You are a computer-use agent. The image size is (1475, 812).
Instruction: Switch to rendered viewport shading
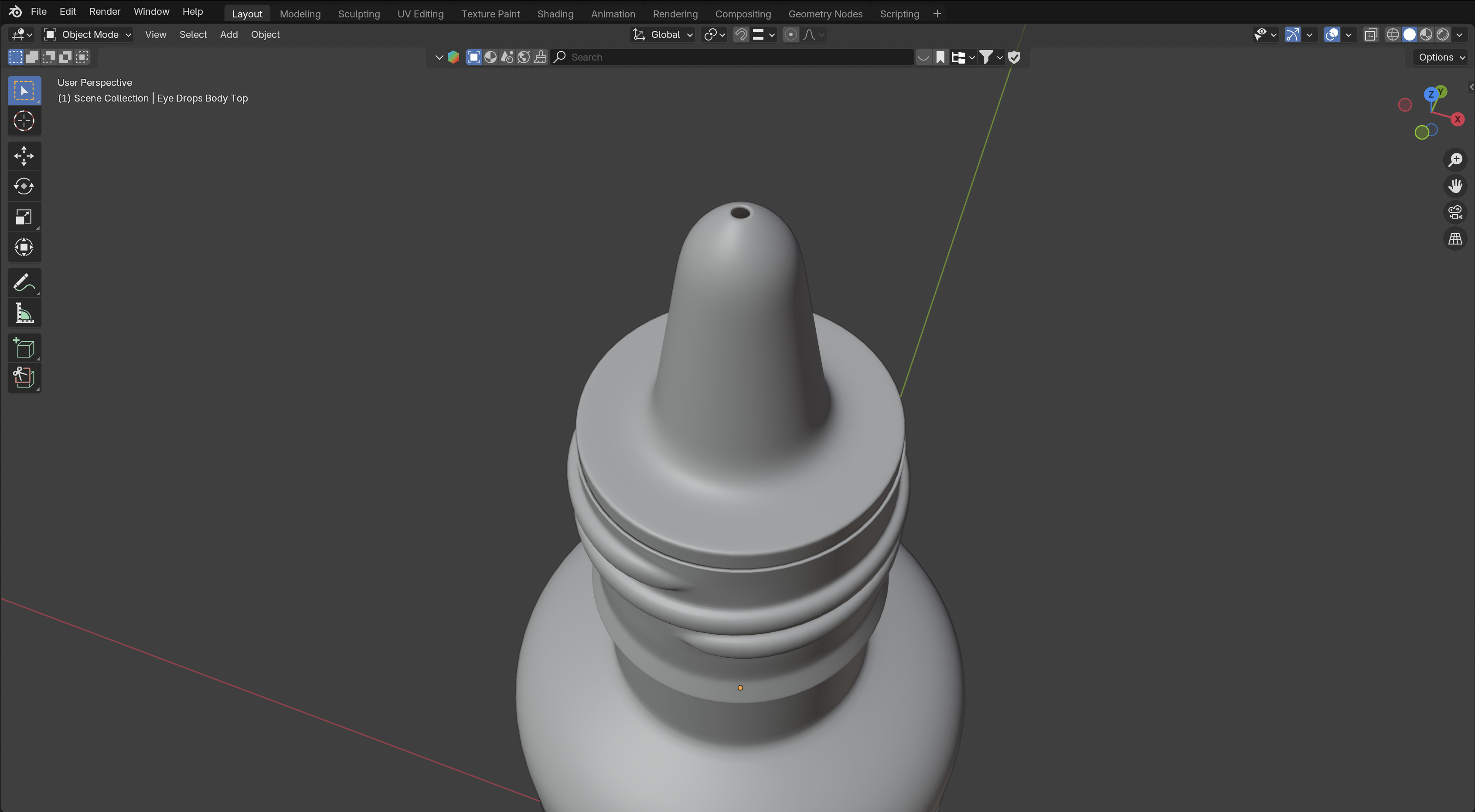pyautogui.click(x=1442, y=35)
